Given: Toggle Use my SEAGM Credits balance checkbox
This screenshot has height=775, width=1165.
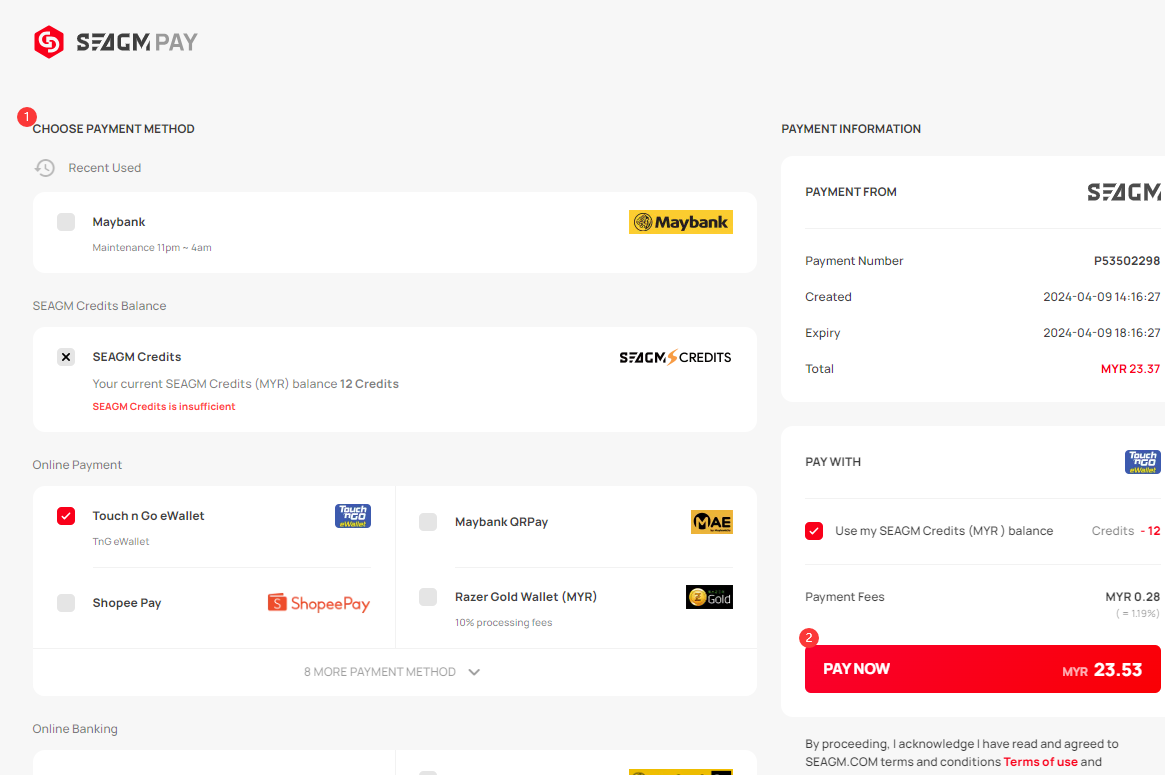Looking at the screenshot, I should coord(814,531).
